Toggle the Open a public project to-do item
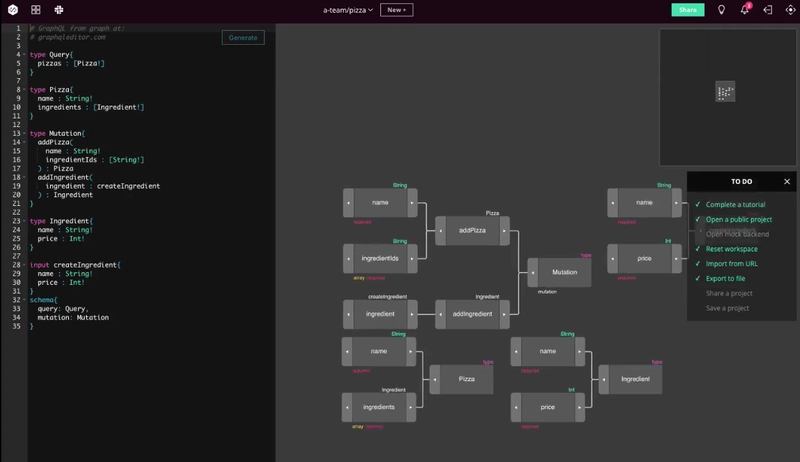Screen dimensions: 800x462 pos(733,219)
